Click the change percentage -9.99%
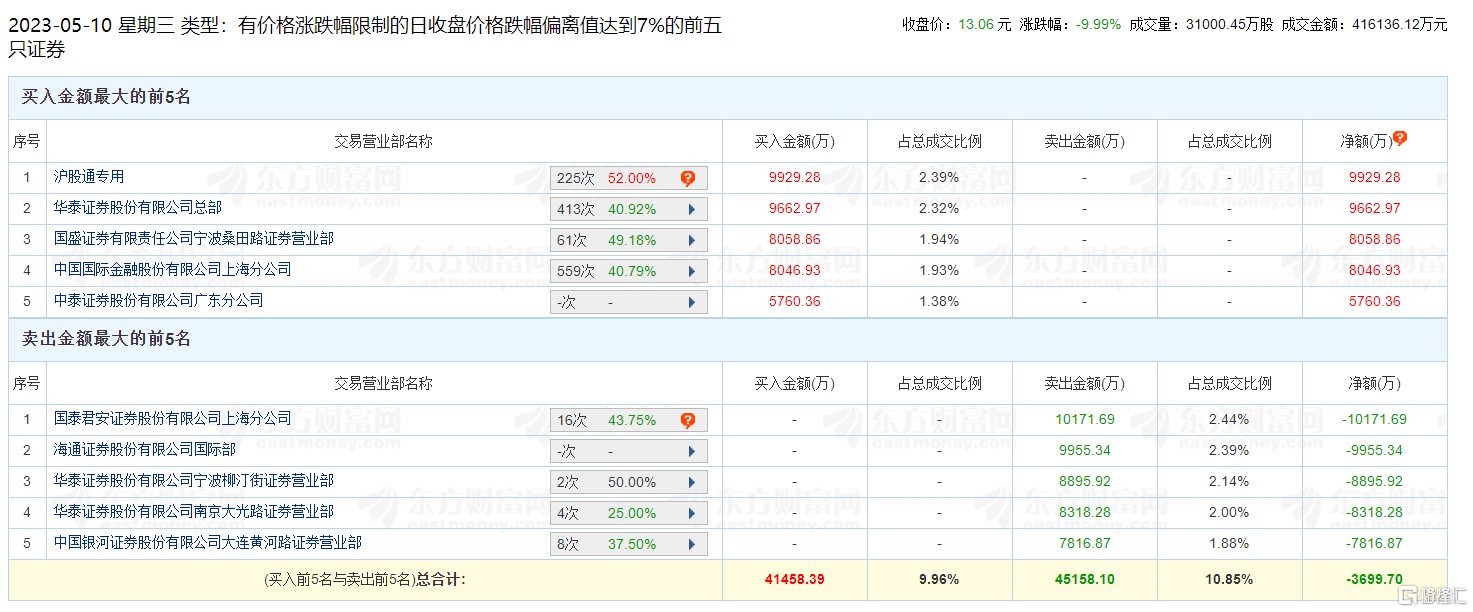The height and width of the screenshot is (612, 1473). click(1098, 25)
